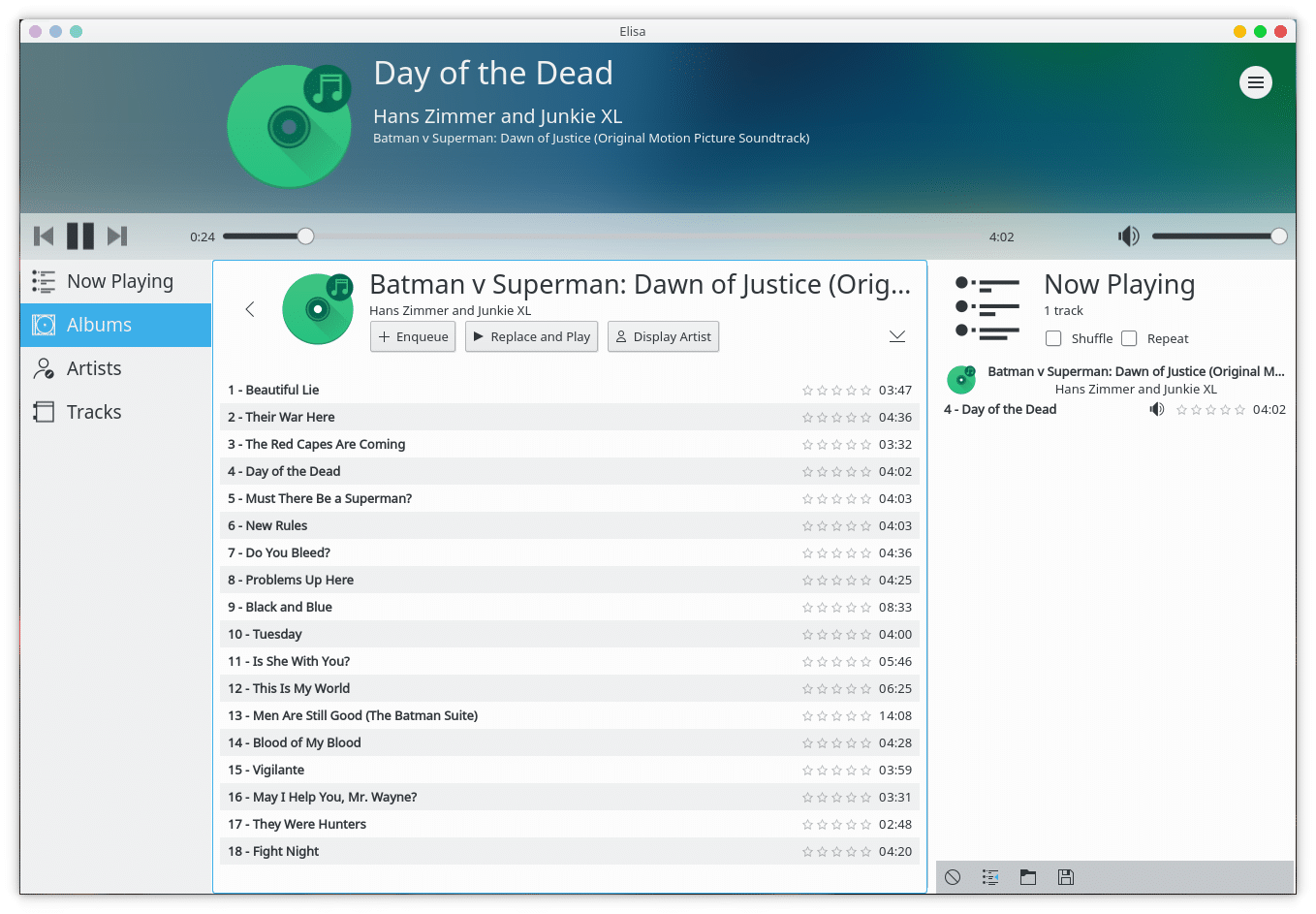This screenshot has width=1316, height=914.
Task: Click the large album cover in the header
Action: click(x=290, y=126)
